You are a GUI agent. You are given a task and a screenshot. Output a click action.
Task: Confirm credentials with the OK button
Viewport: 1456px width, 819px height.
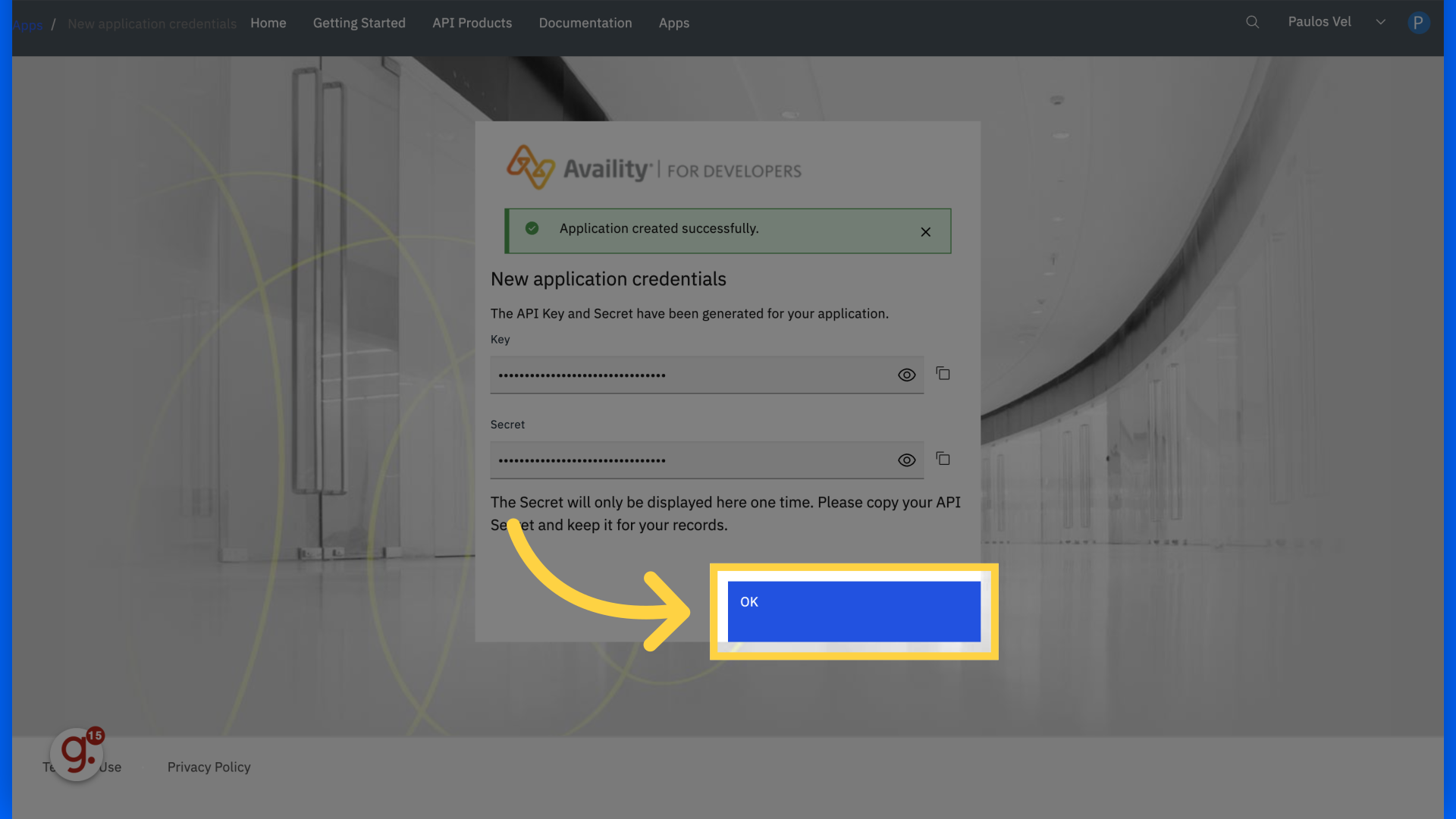[x=852, y=610]
